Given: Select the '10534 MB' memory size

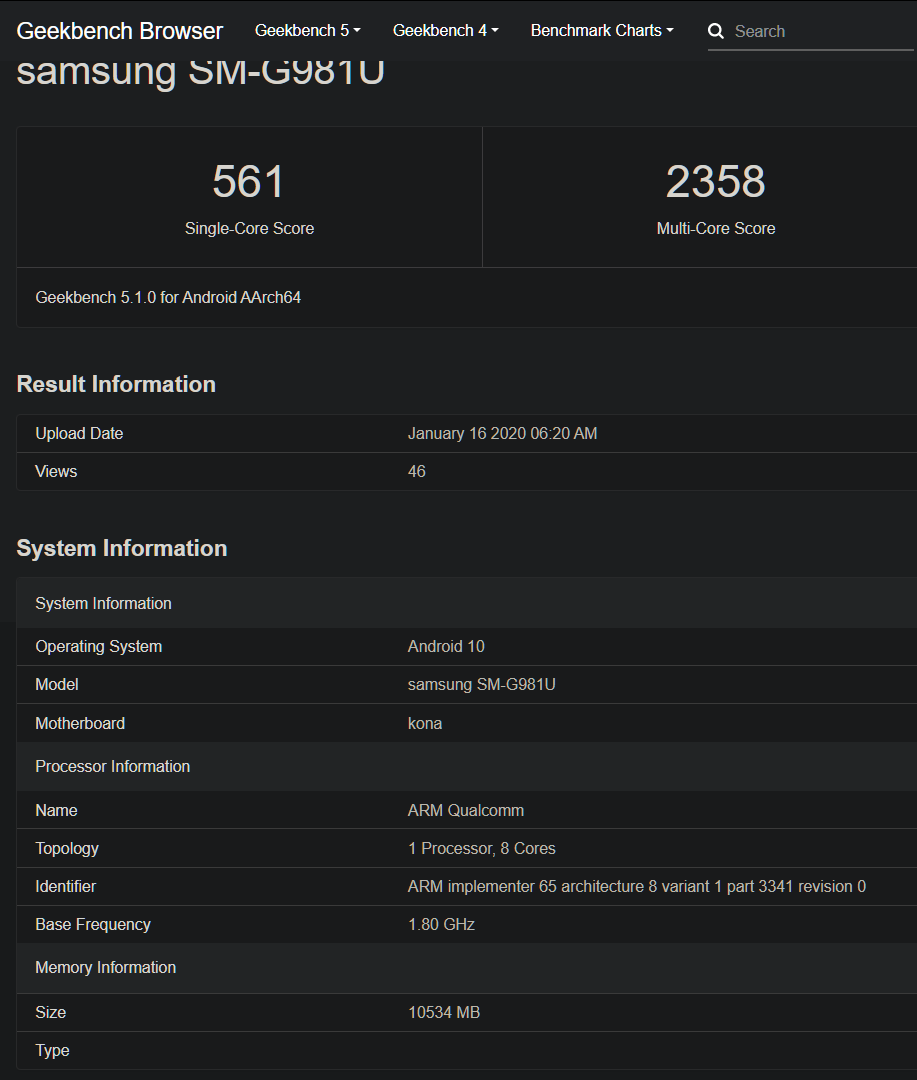Looking at the screenshot, I should pyautogui.click(x=444, y=1012).
